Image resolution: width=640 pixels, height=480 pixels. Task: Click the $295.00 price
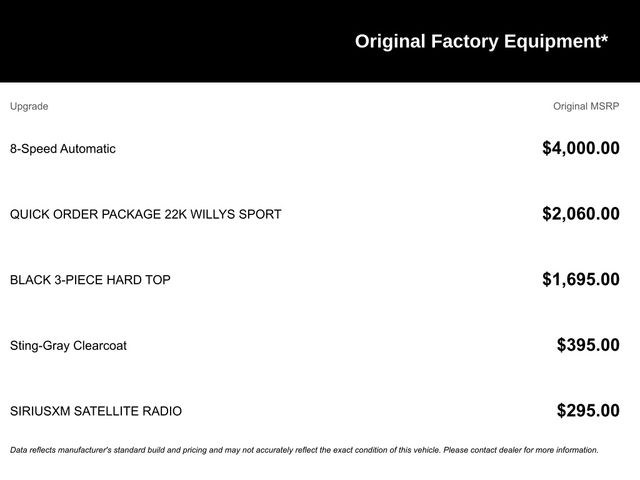[588, 411]
